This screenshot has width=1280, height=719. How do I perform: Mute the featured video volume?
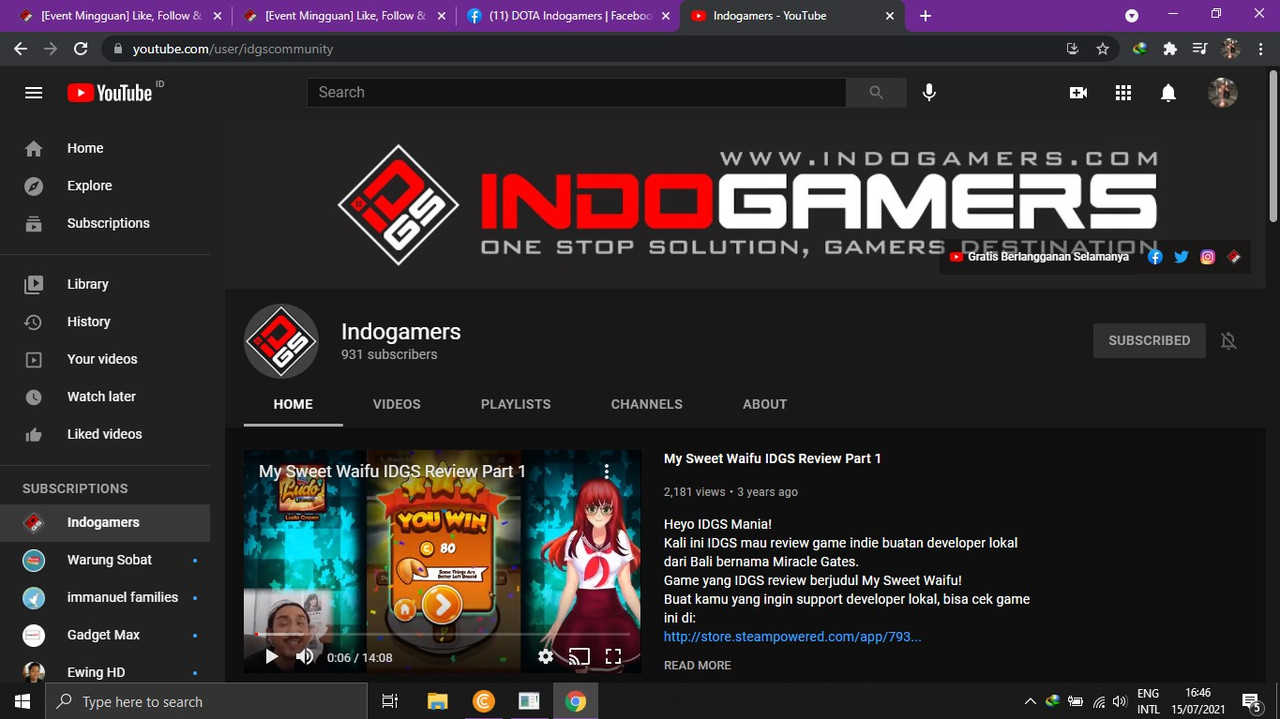point(304,657)
